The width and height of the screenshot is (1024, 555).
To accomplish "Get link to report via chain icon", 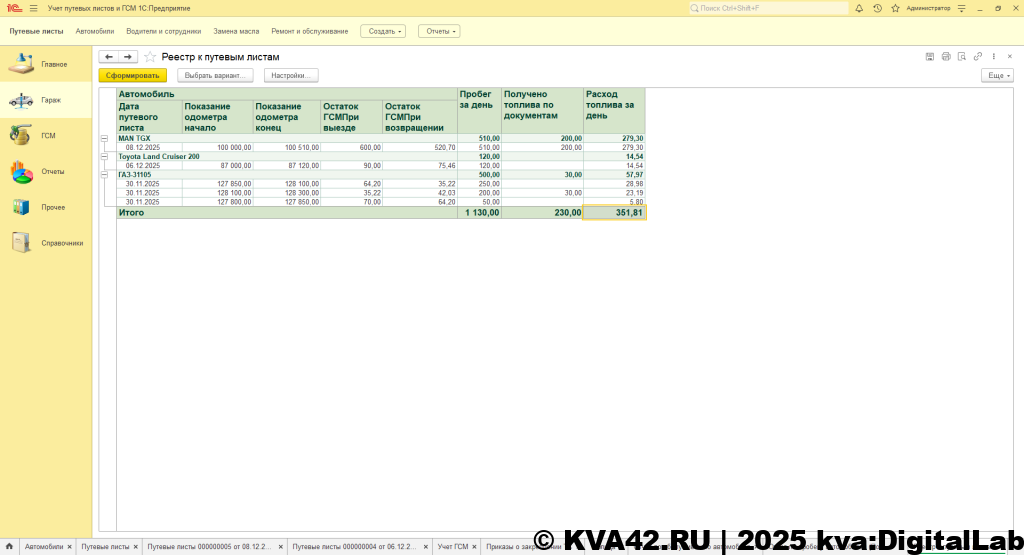I will tap(978, 56).
